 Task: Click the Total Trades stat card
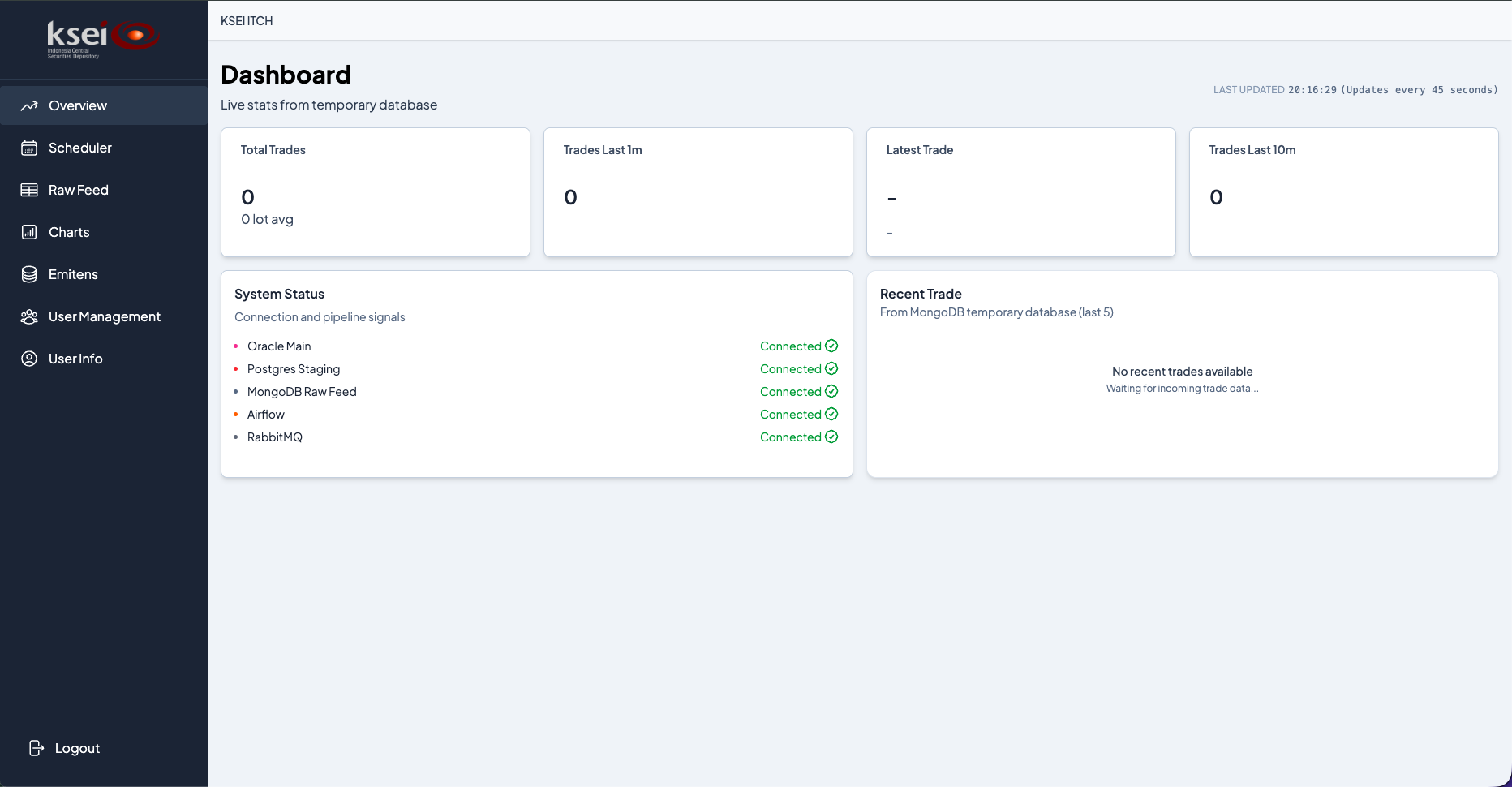click(376, 192)
